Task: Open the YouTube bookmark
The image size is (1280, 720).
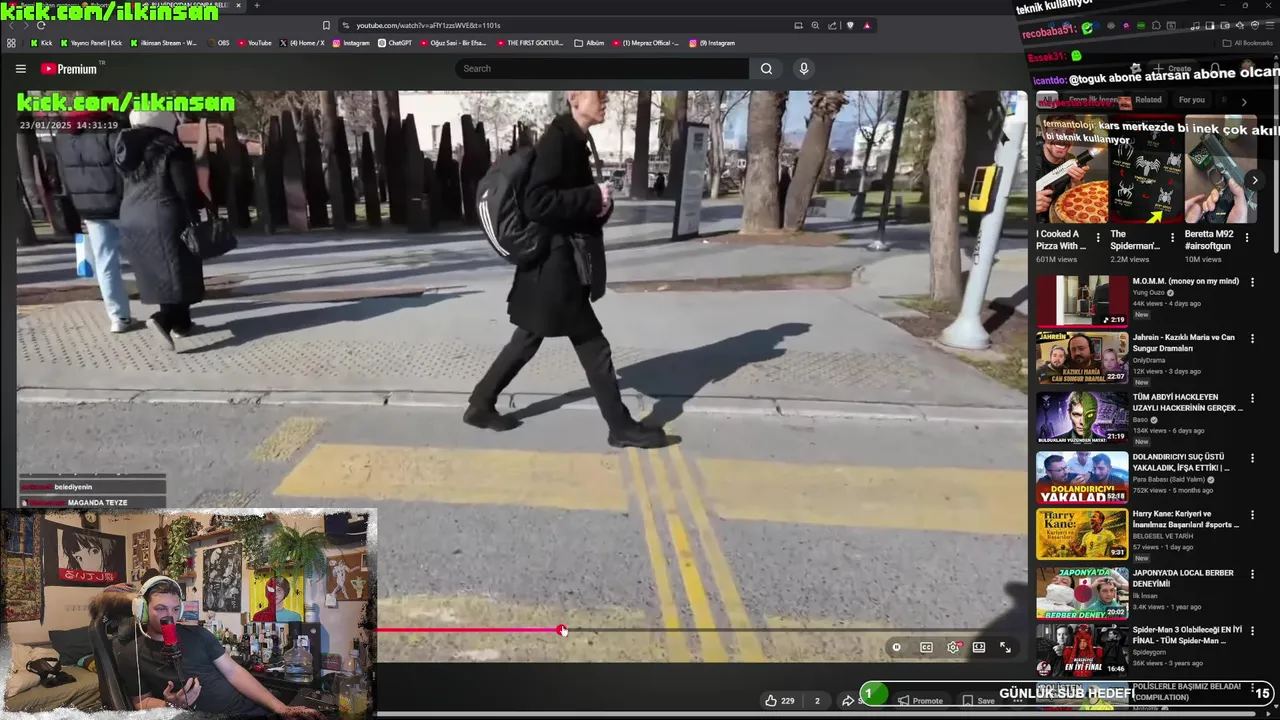Action: point(254,43)
